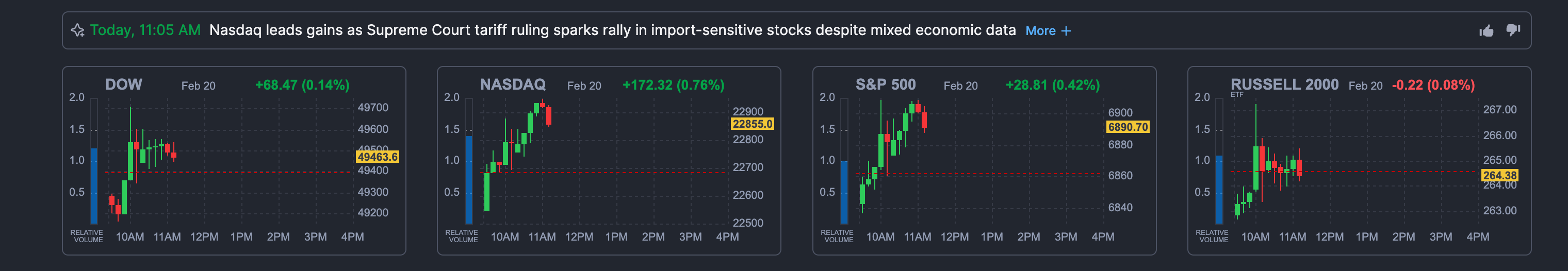This screenshot has height=271, width=1568.
Task: Click the AI sparkle icon beside headline
Action: click(x=77, y=30)
